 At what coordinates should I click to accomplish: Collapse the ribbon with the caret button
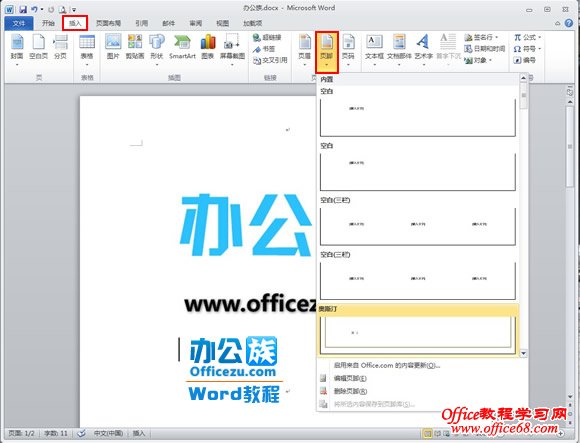coord(557,23)
